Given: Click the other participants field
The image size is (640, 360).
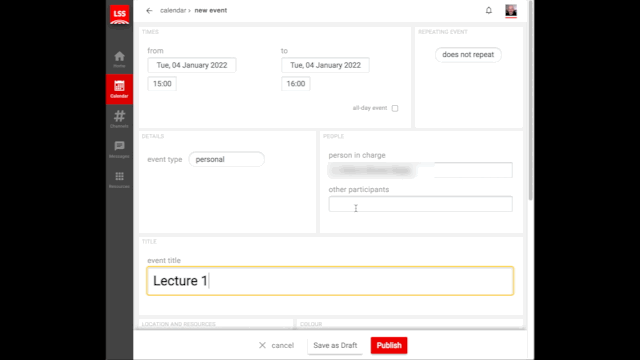Looking at the screenshot, I should click(420, 204).
